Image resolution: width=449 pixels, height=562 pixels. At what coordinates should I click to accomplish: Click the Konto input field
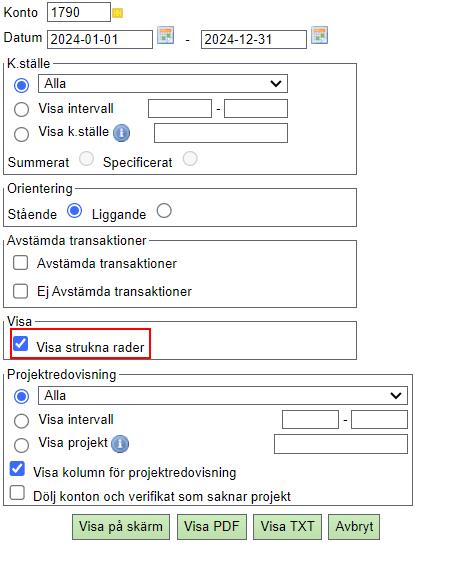pyautogui.click(x=79, y=12)
